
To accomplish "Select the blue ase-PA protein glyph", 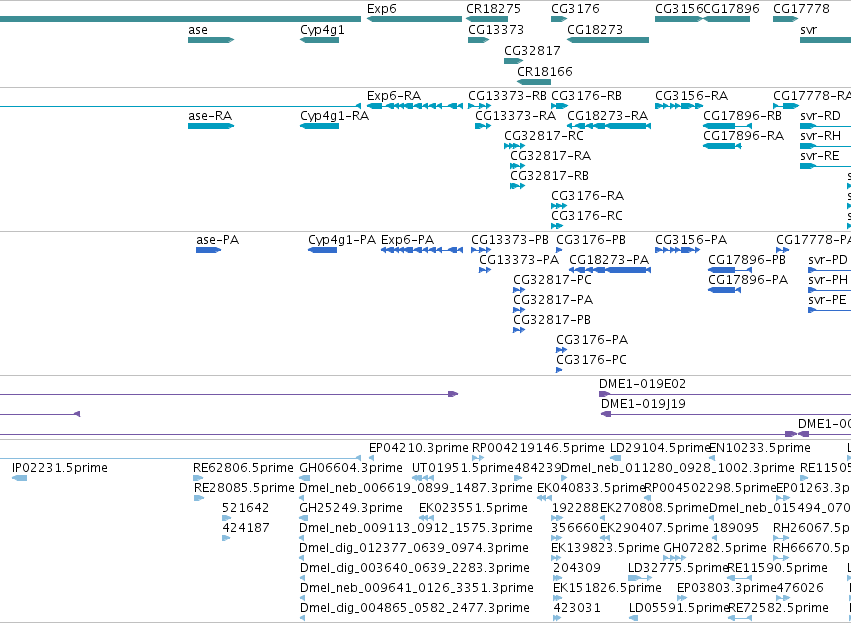I will (209, 250).
